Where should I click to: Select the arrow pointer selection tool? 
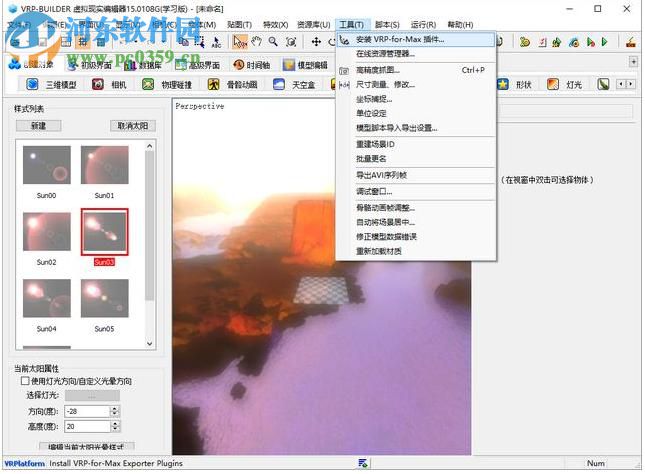[x=239, y=42]
